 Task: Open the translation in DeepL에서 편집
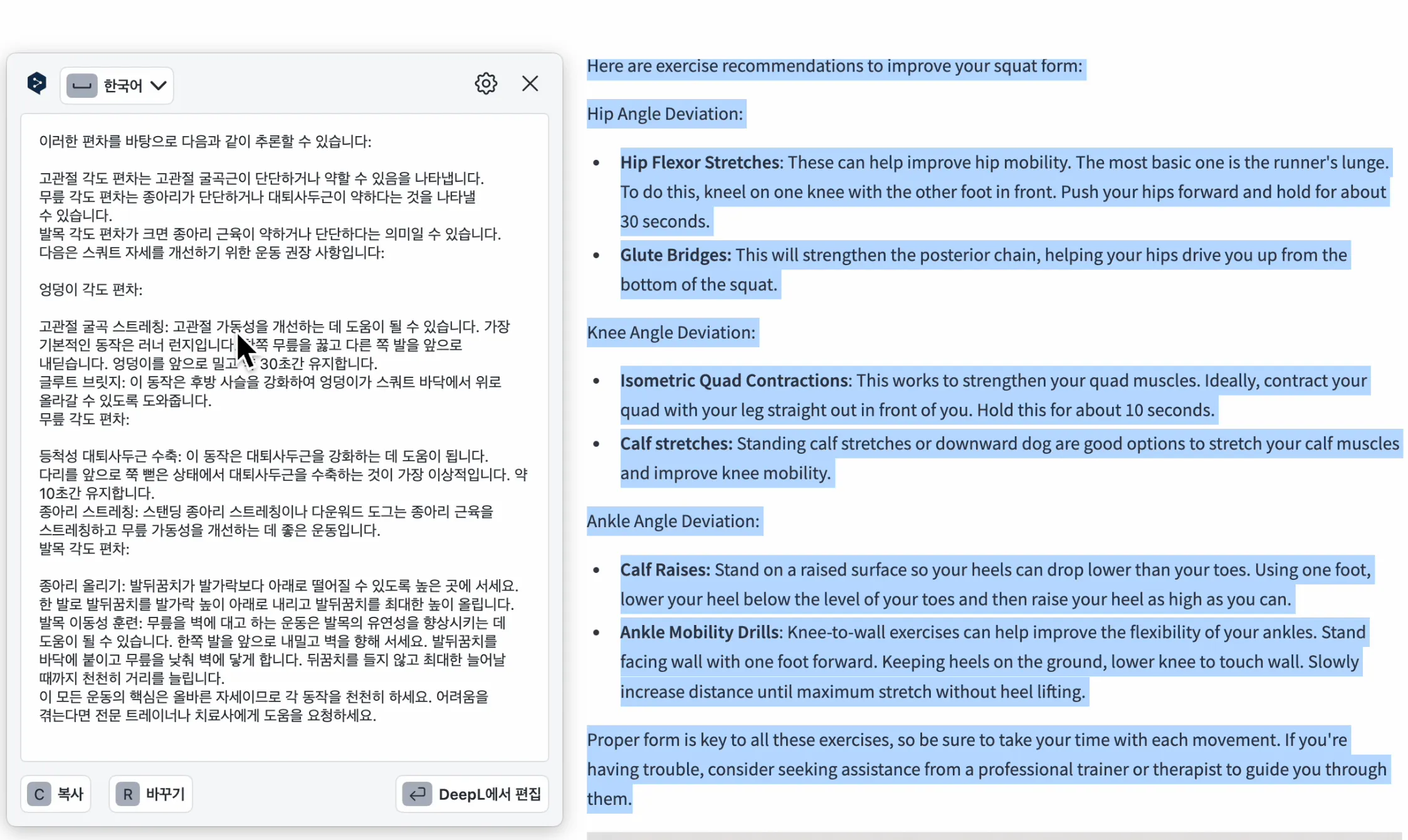(472, 794)
